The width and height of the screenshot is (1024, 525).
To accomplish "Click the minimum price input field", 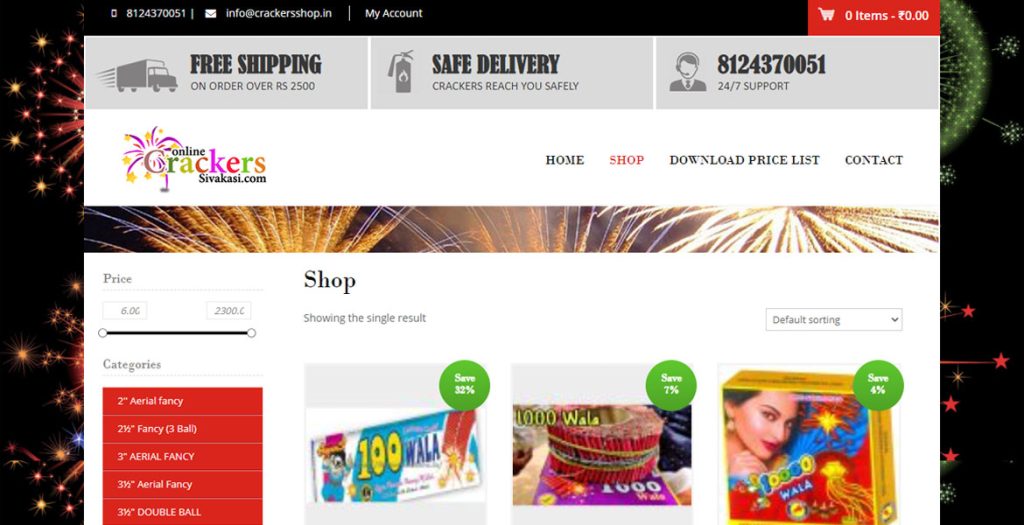I will [x=125, y=311].
